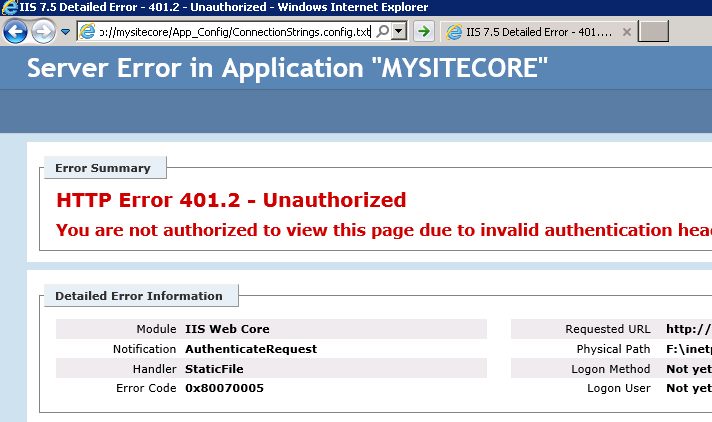Click the HTTP Error 401.2 - Unauthorized text
This screenshot has width=712, height=422.
point(231,200)
